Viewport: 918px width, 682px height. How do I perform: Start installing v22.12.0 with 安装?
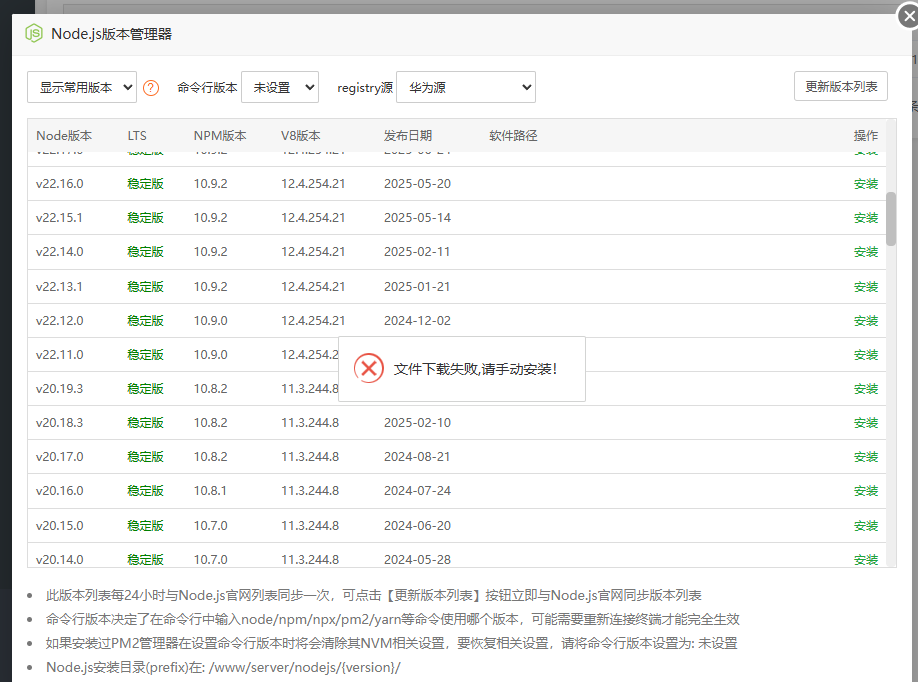point(866,321)
